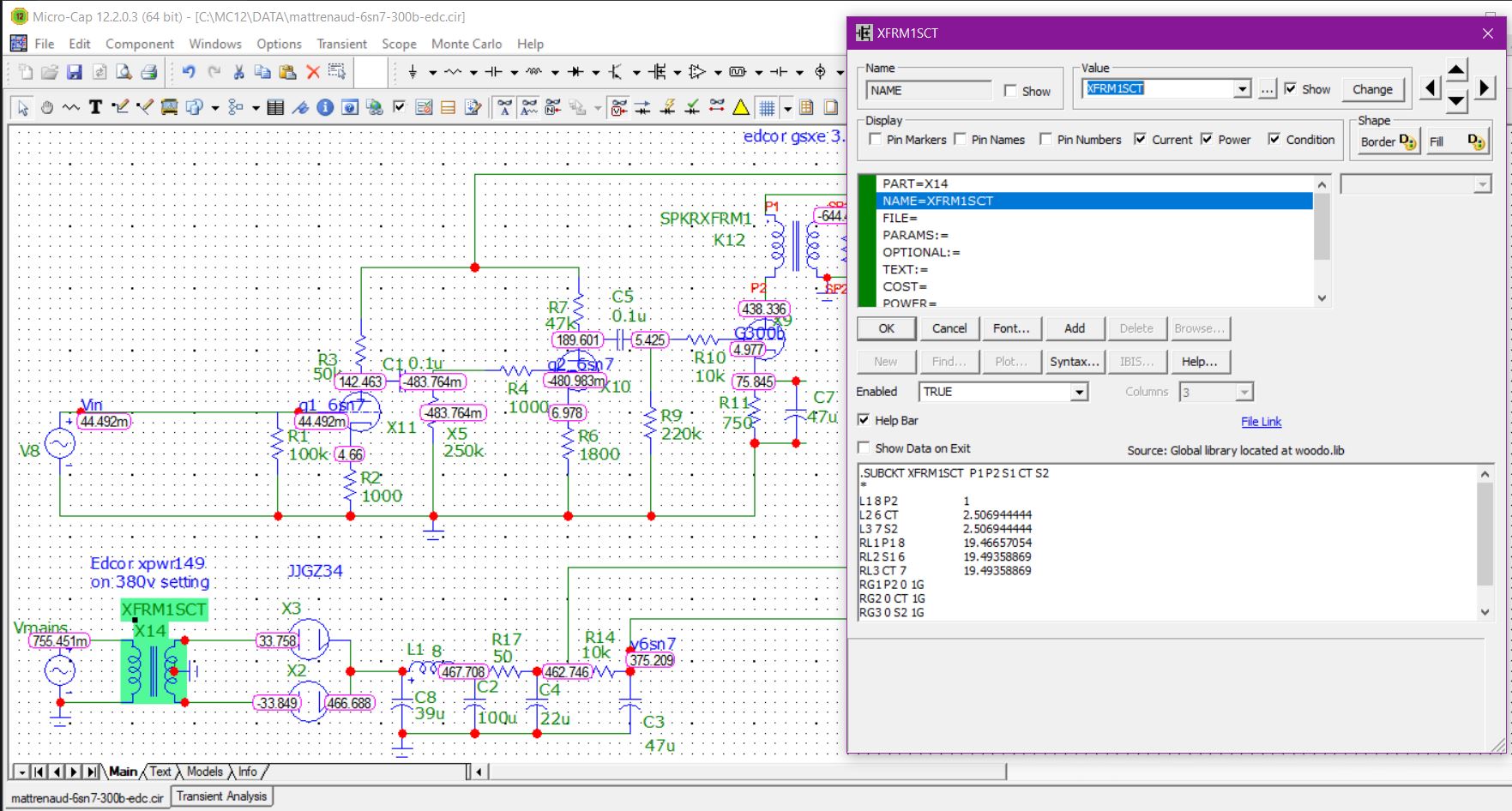The width and height of the screenshot is (1512, 811).
Task: Open the File Link hyperlink
Action: tap(1261, 422)
